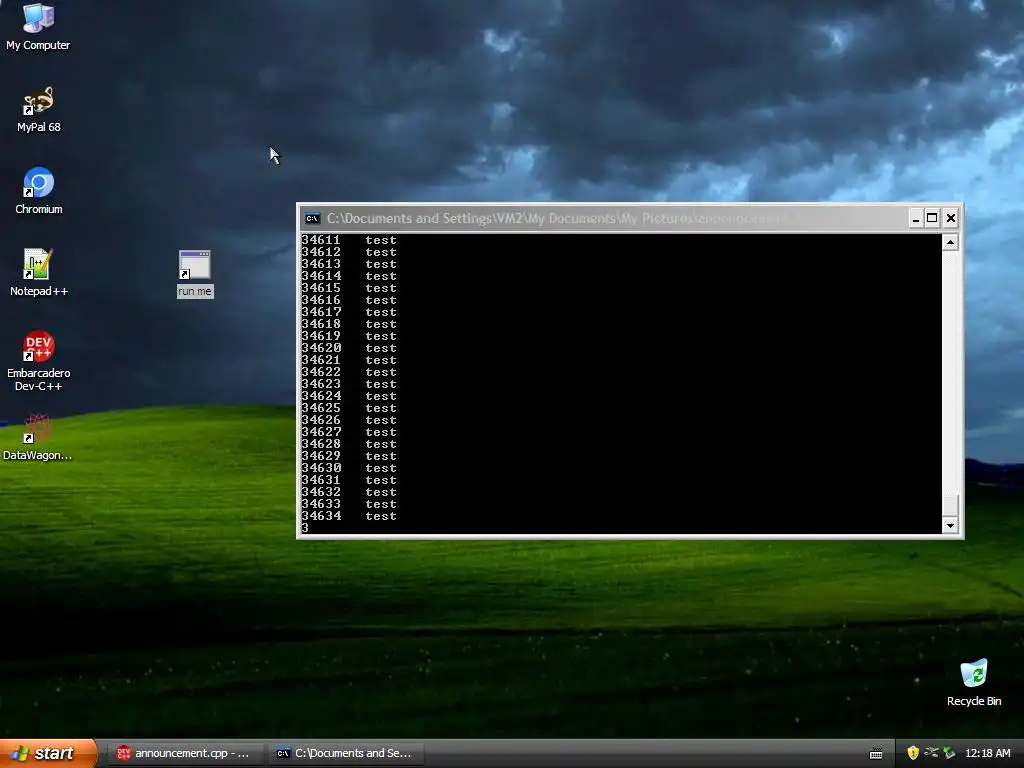Click console scrollbar down arrow
This screenshot has width=1024, height=768.
pos(950,525)
